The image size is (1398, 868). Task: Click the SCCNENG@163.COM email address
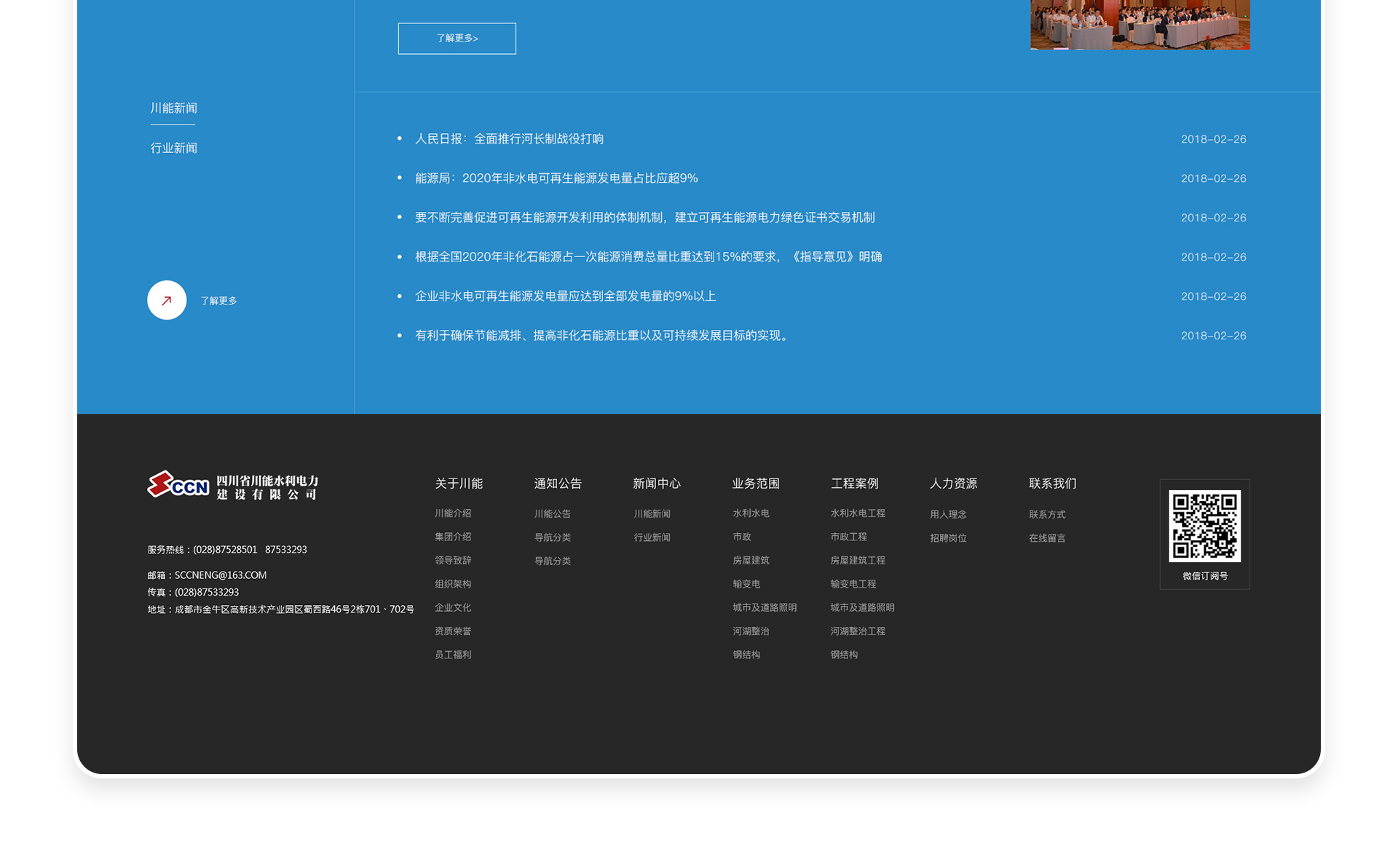(221, 575)
